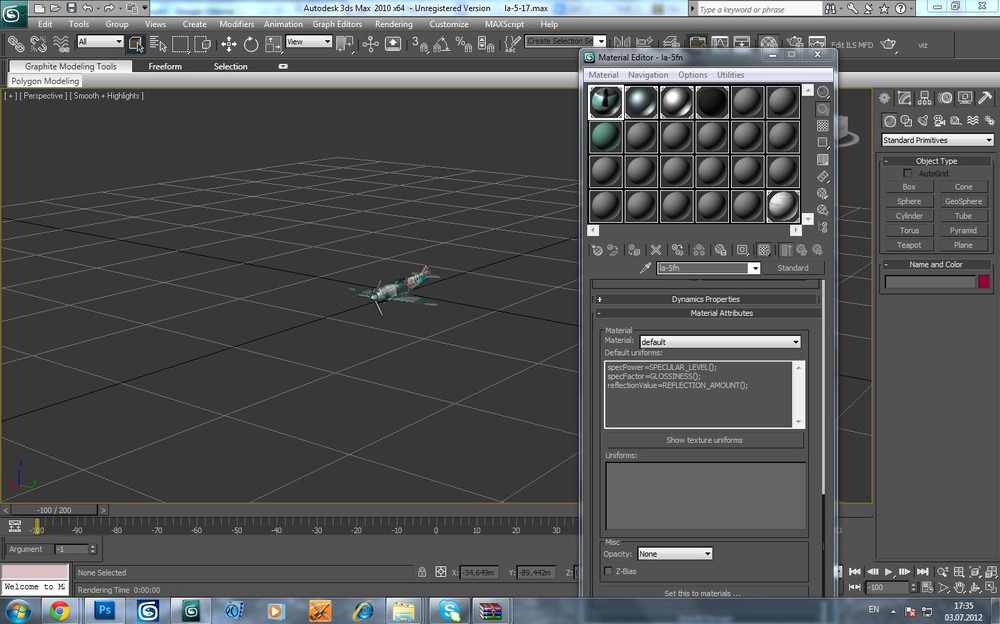Viewport: 1000px width, 624px height.
Task: Switch to the Freeform tab
Action: tap(165, 67)
